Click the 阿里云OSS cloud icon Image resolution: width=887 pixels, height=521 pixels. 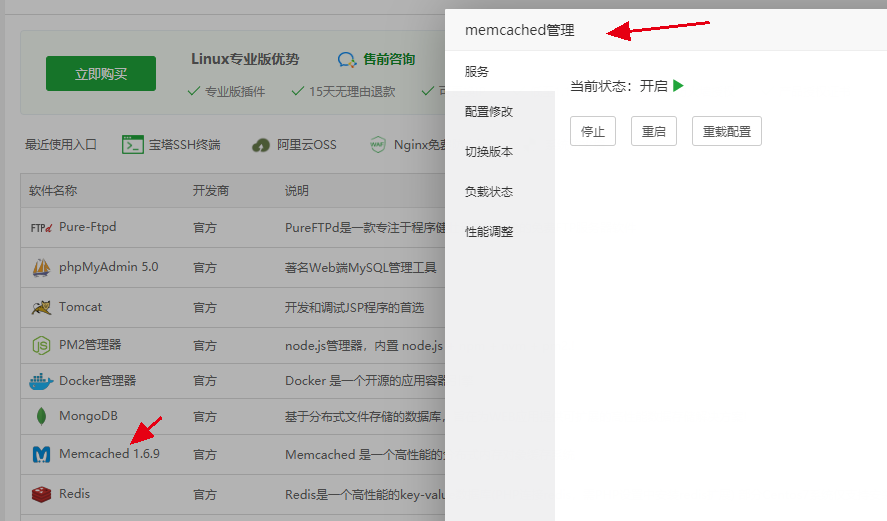[260, 145]
